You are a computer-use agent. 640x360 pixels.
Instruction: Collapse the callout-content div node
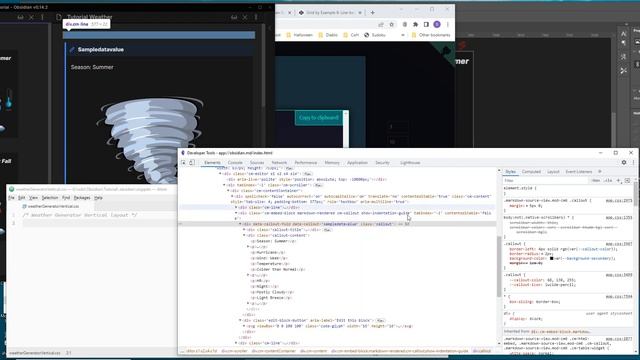(x=244, y=236)
